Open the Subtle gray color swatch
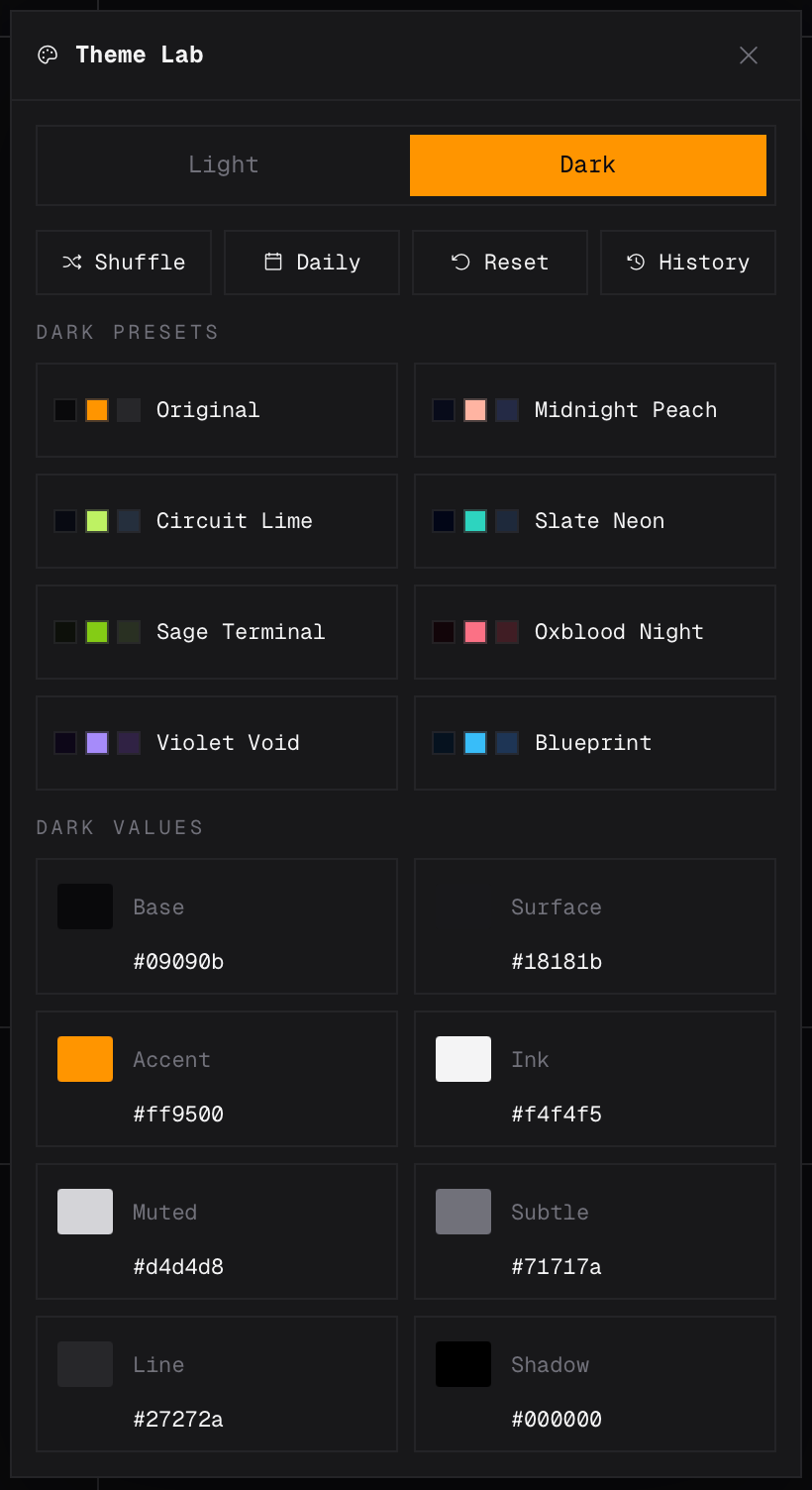The height and width of the screenshot is (1490, 812). tap(463, 1212)
